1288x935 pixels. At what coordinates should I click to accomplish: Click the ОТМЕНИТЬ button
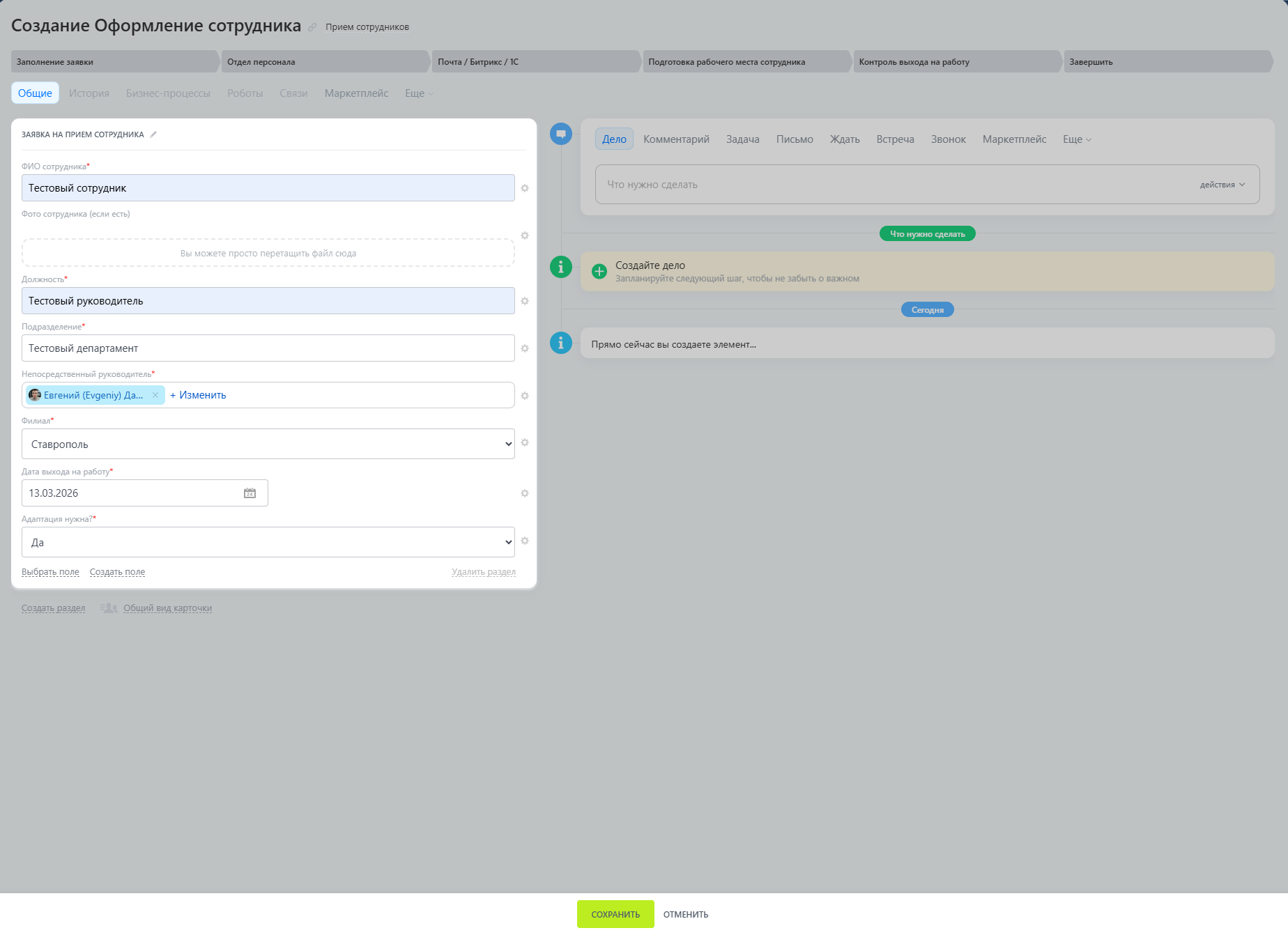click(686, 914)
